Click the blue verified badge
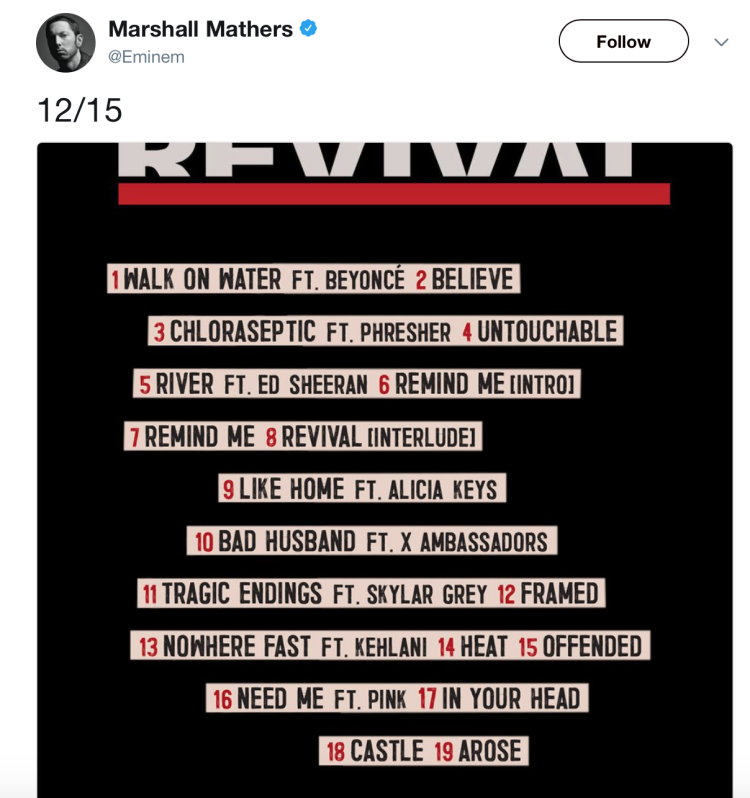750x798 pixels. point(309,29)
